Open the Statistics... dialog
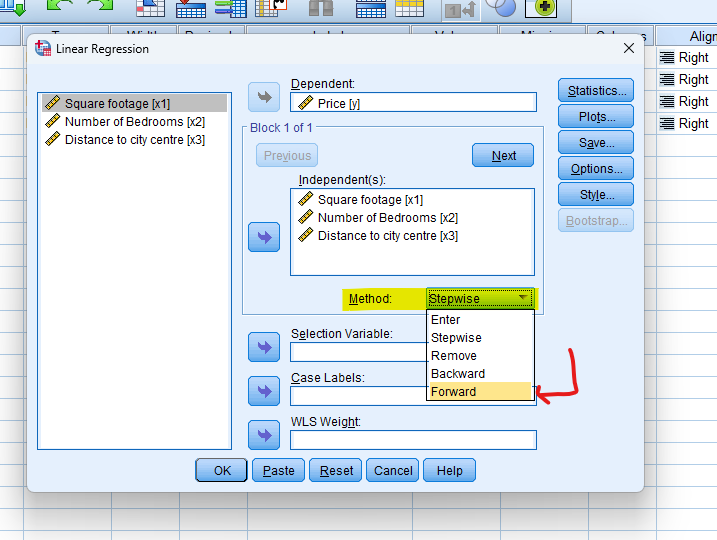Screen dimensions: 717x540 [596, 91]
